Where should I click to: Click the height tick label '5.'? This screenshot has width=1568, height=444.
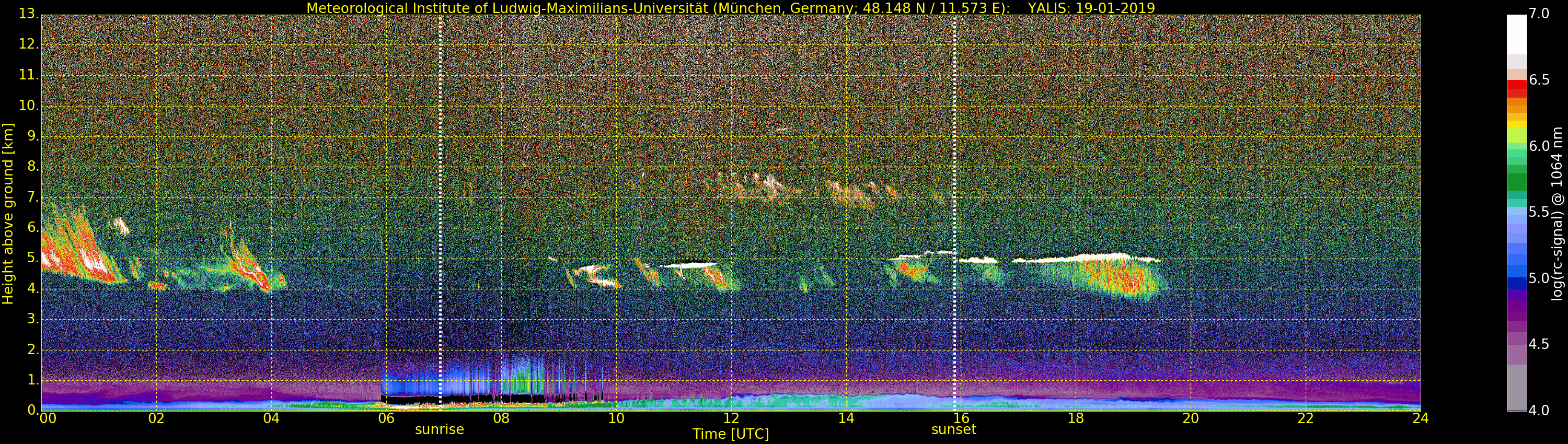point(33,258)
